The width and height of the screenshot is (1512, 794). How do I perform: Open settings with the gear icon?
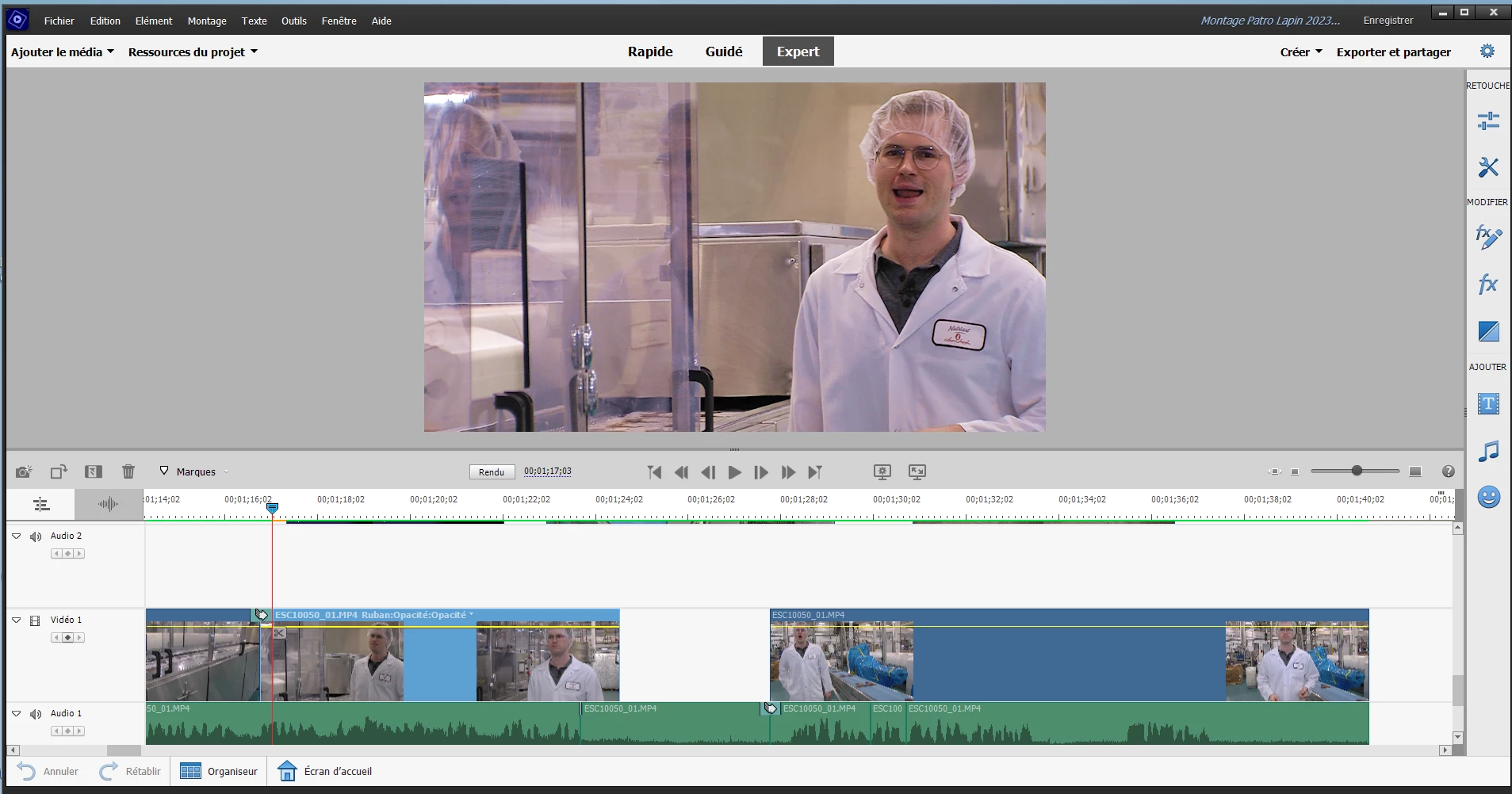pos(1487,52)
